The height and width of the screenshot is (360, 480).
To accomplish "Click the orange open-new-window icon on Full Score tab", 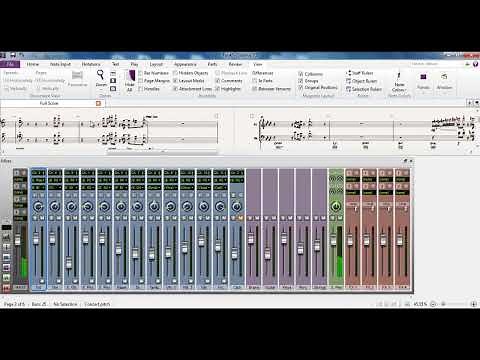I will 98,103.
